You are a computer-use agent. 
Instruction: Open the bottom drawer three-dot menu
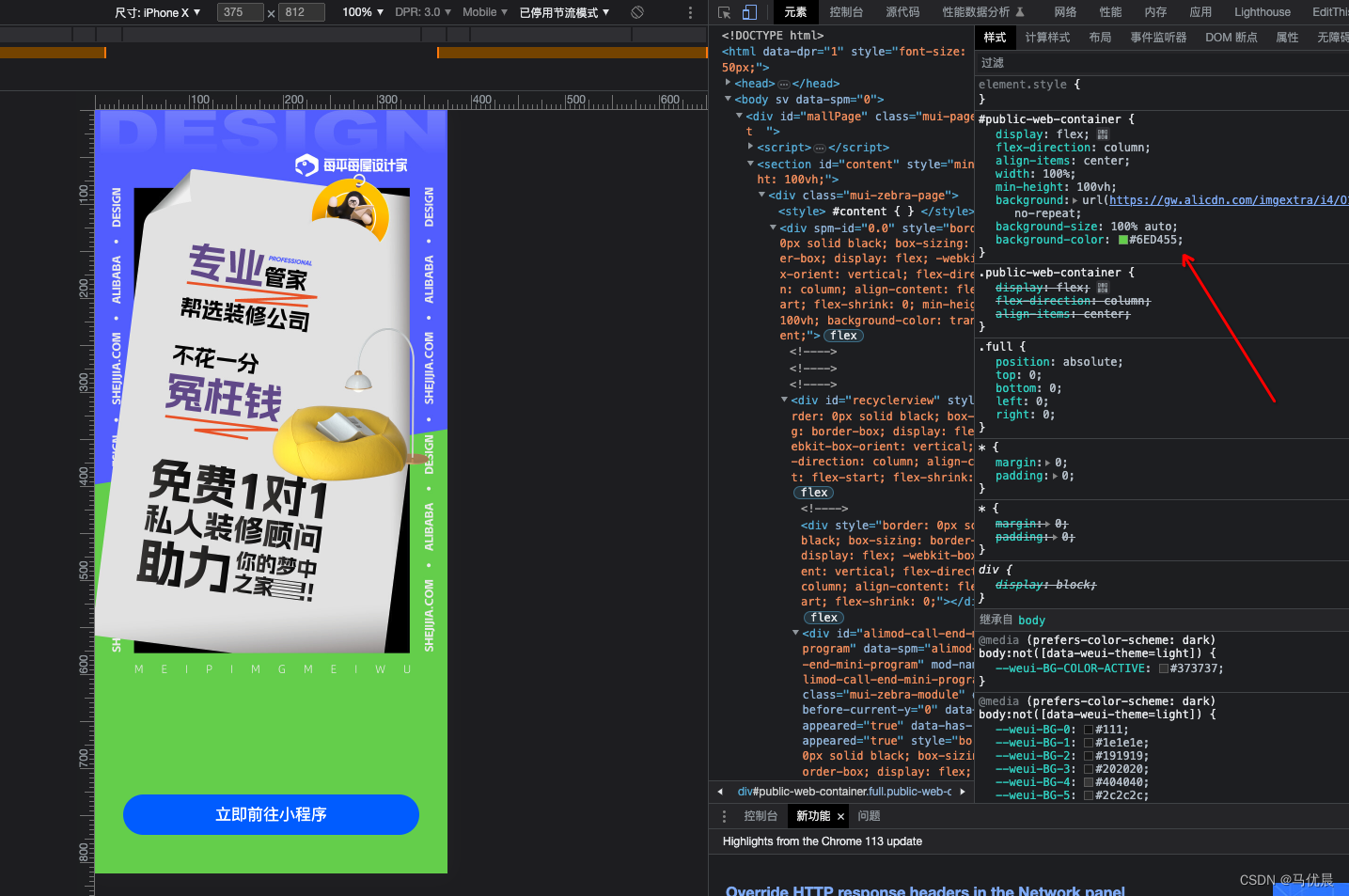724,816
